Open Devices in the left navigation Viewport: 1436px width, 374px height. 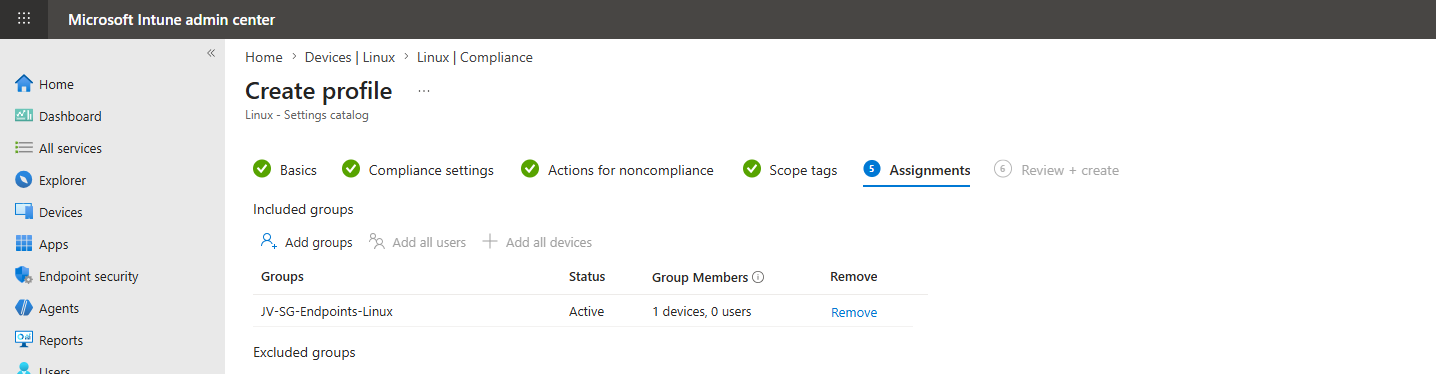[61, 213]
